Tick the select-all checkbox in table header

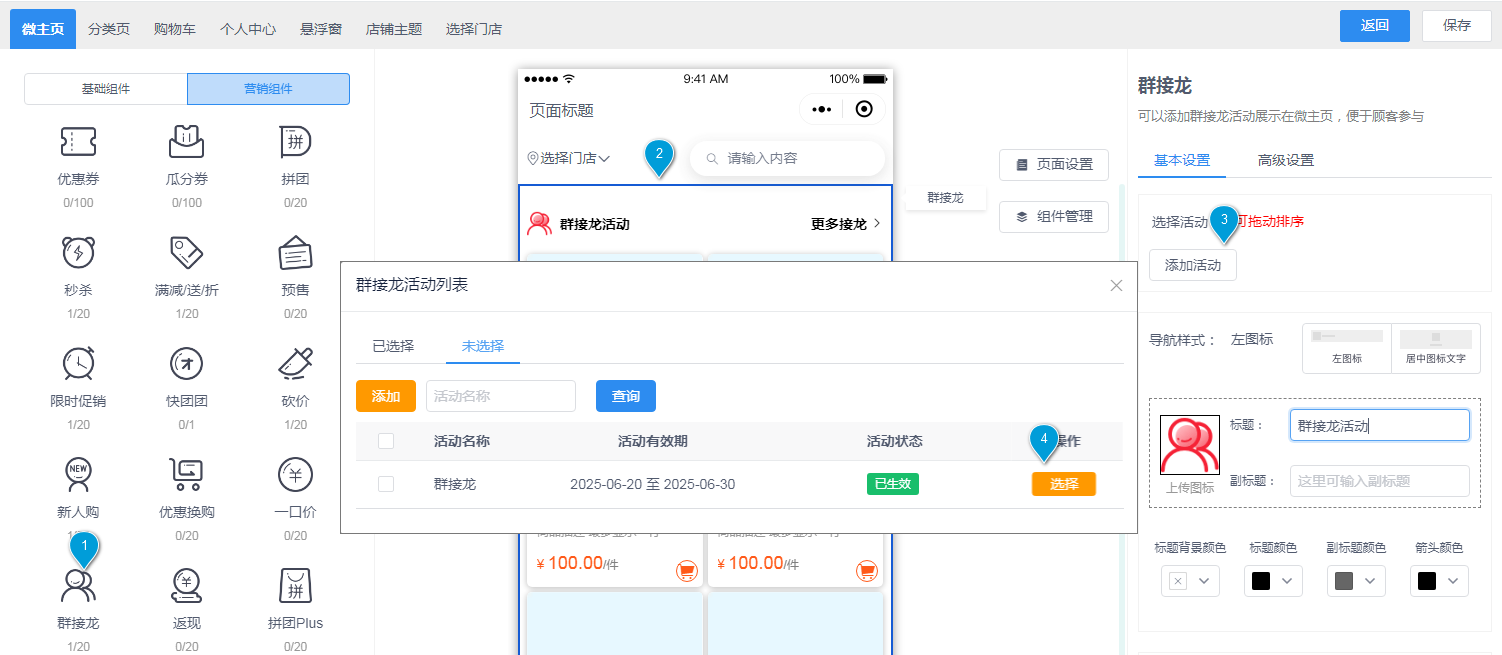(x=386, y=441)
